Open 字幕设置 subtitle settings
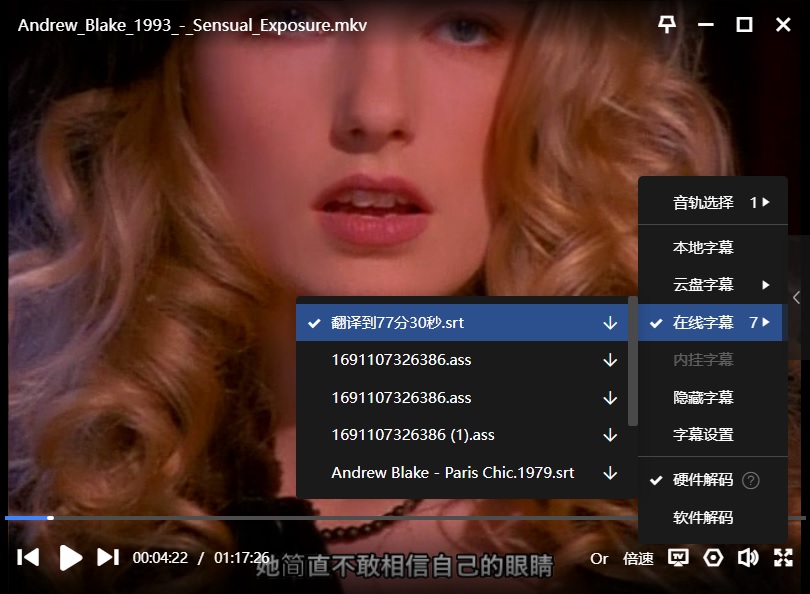The width and height of the screenshot is (810, 594). [703, 435]
